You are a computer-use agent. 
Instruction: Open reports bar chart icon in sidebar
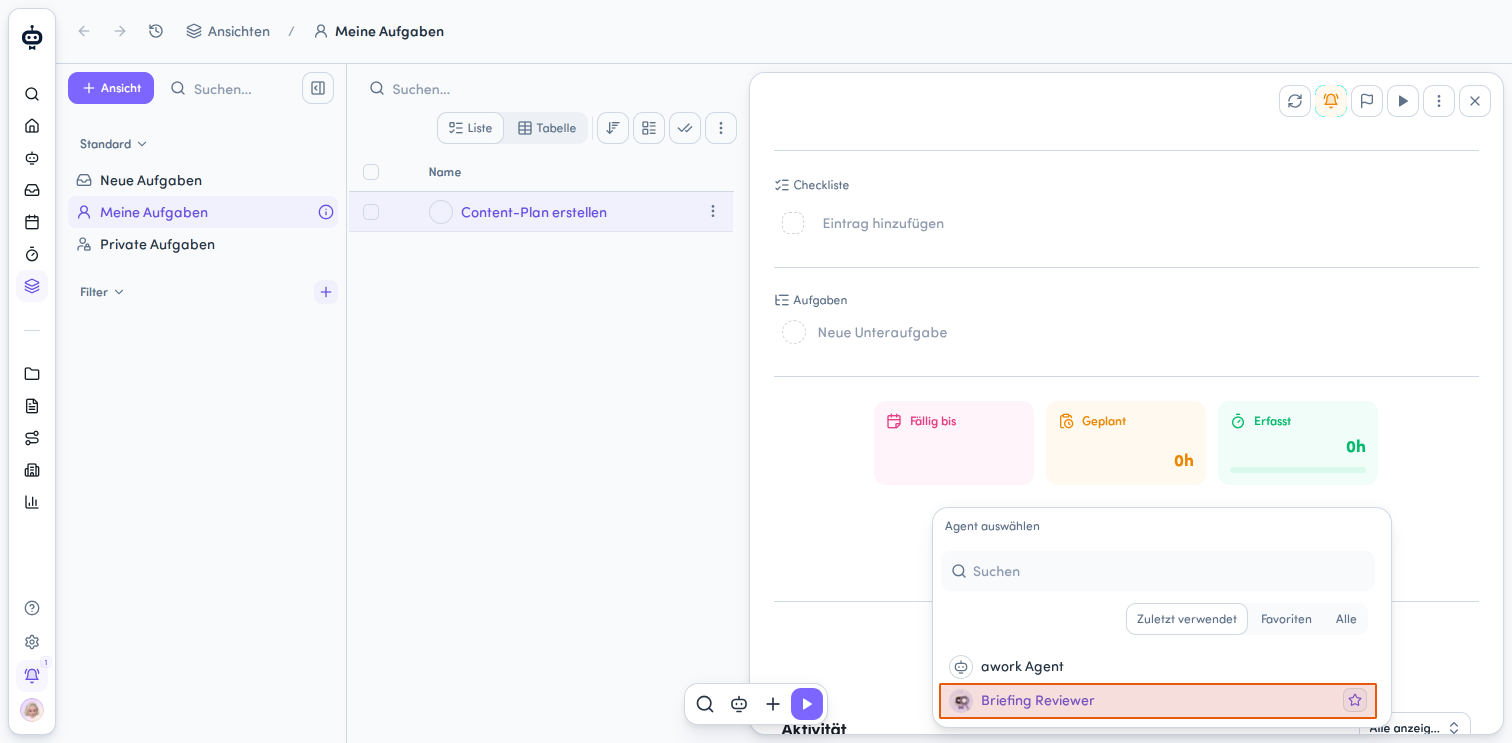(x=32, y=502)
